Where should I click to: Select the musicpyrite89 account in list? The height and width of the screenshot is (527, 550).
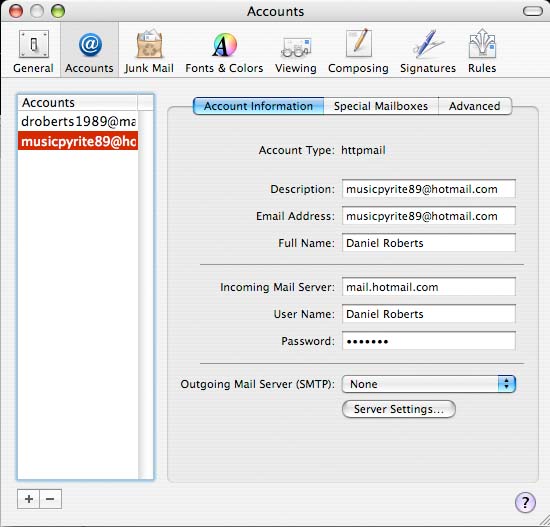coord(78,141)
